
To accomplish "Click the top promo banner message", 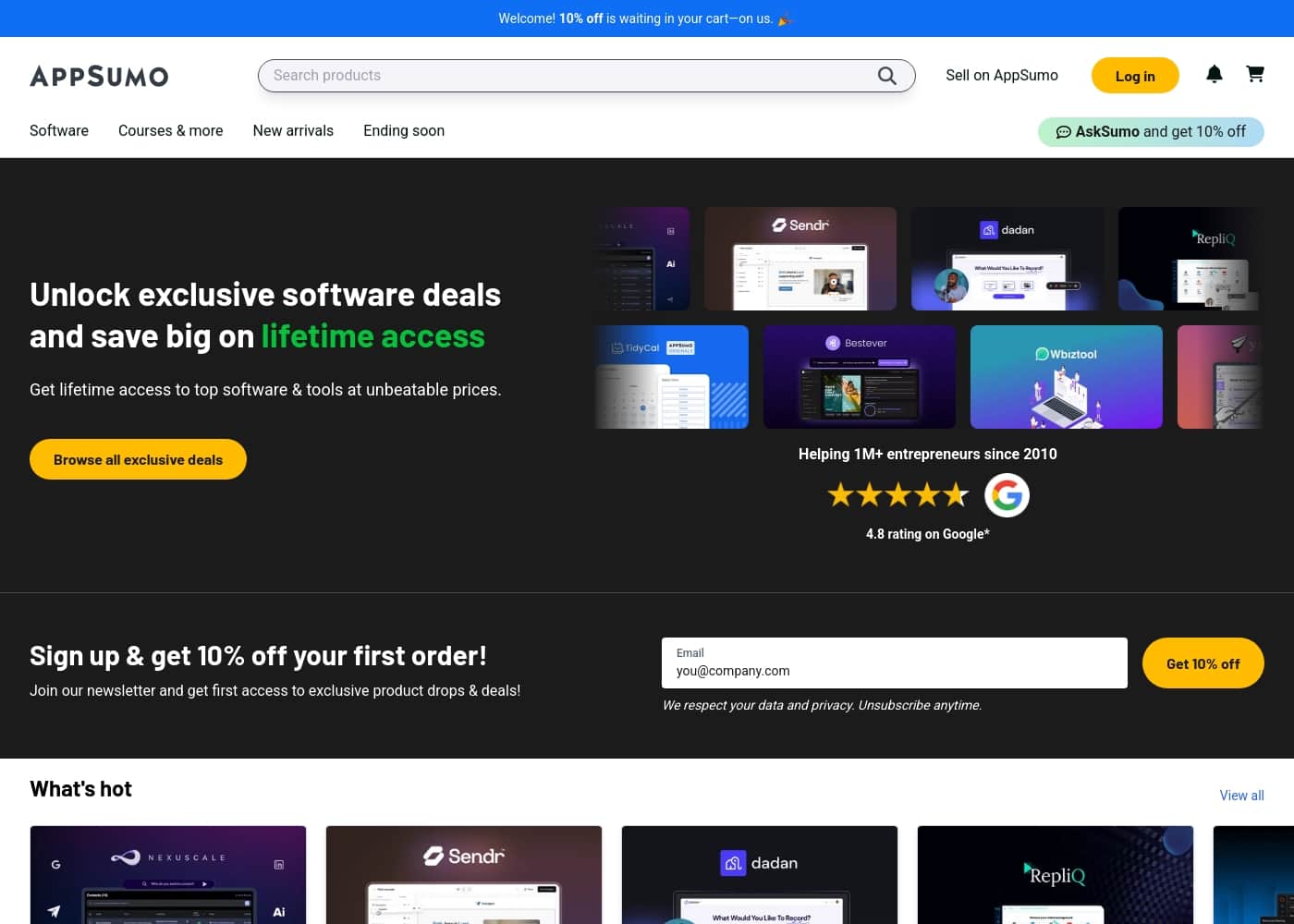I will 645,18.
